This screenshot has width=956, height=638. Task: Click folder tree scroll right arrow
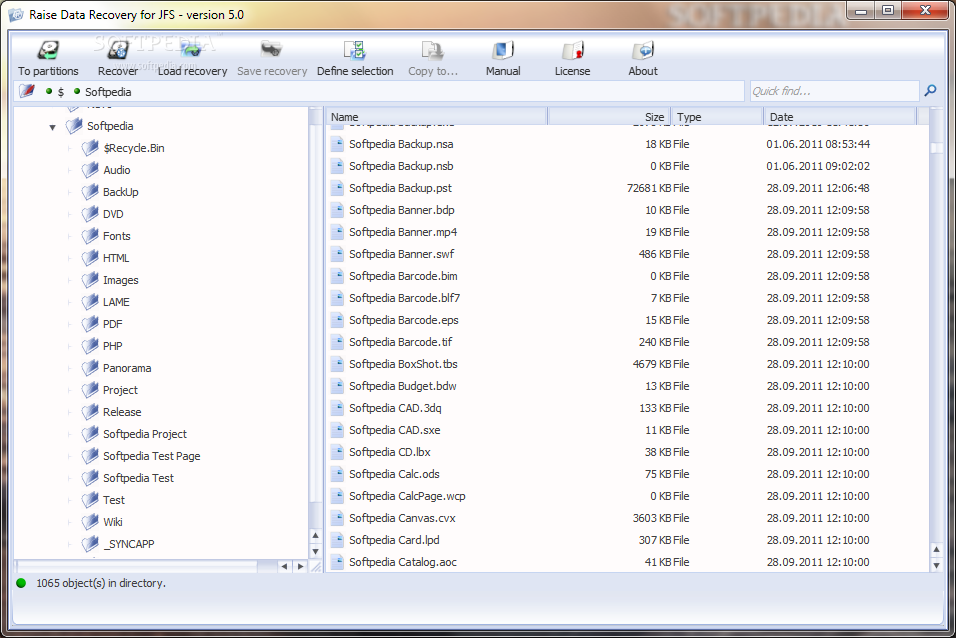click(x=300, y=567)
